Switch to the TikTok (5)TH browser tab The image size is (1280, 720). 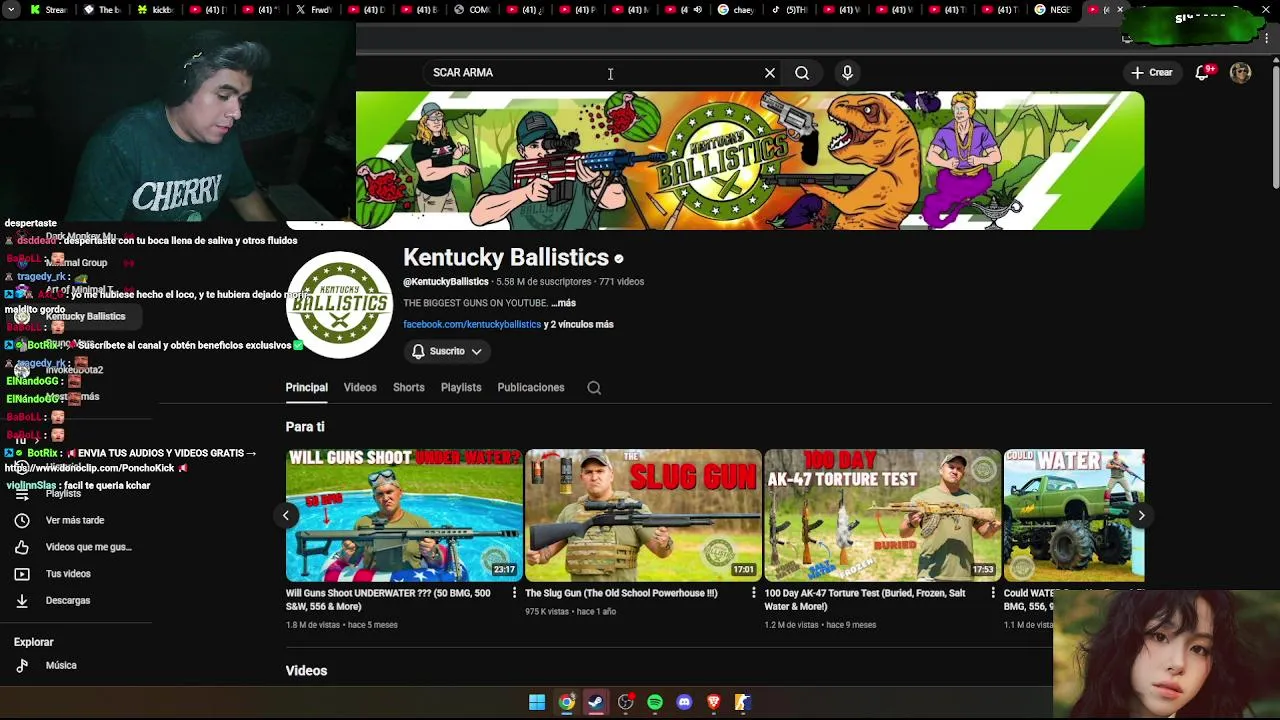click(790, 10)
